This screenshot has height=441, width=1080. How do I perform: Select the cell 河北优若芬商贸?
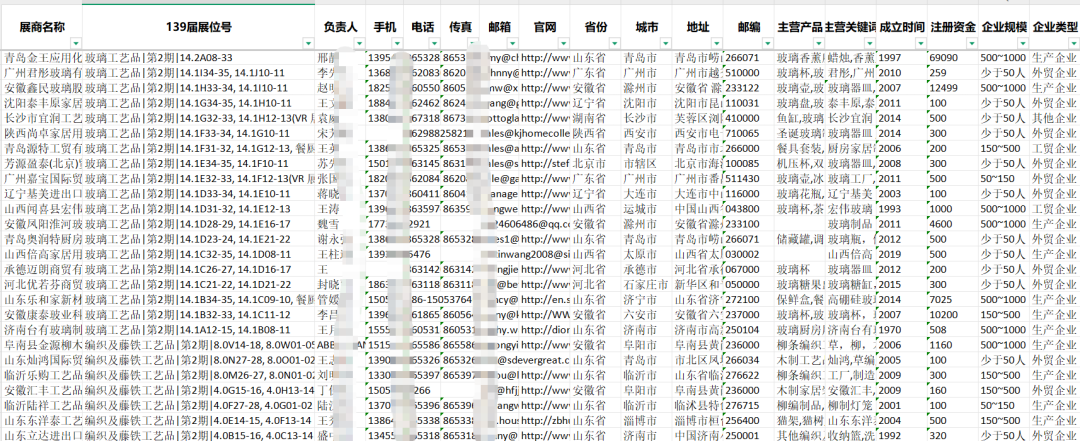click(x=41, y=284)
